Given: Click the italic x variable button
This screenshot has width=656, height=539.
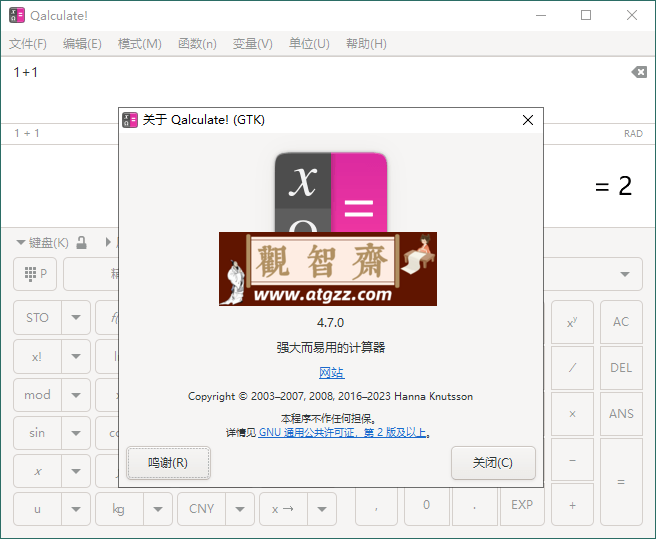Looking at the screenshot, I should 37,471.
